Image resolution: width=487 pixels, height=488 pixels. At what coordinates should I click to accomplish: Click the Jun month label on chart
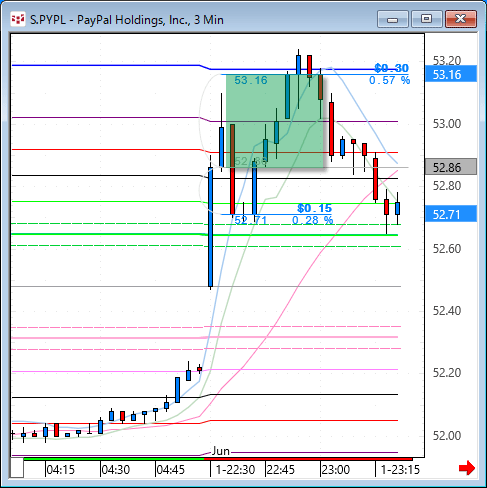[x=221, y=451]
